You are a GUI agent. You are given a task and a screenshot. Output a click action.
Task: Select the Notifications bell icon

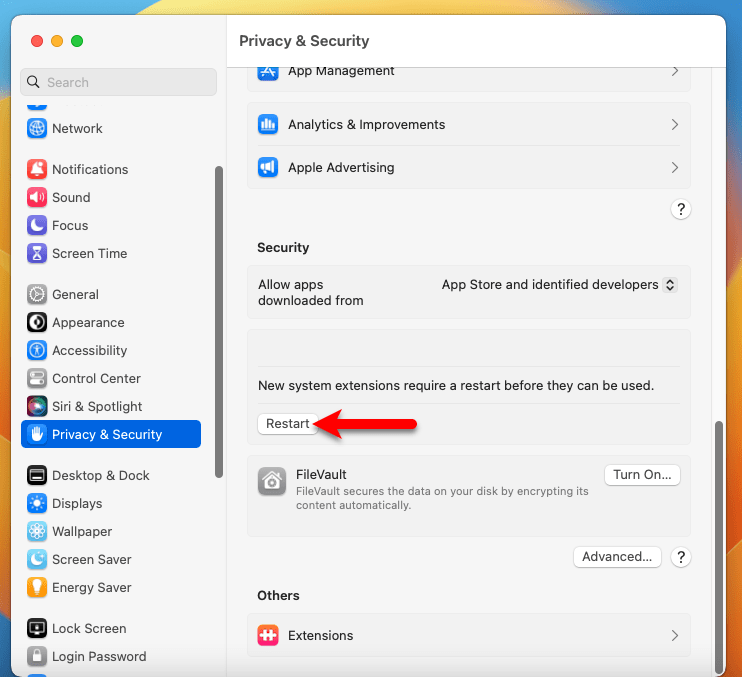point(37,169)
